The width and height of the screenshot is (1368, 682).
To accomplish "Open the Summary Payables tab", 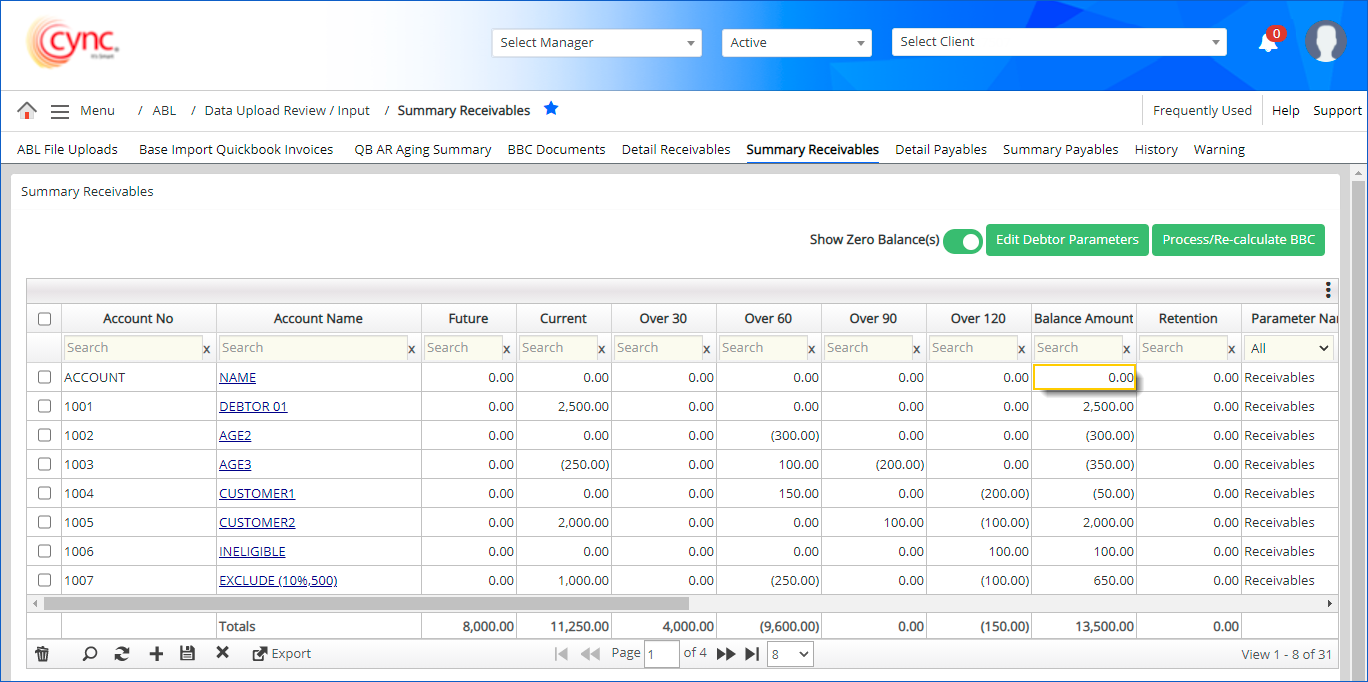I will [x=1060, y=150].
